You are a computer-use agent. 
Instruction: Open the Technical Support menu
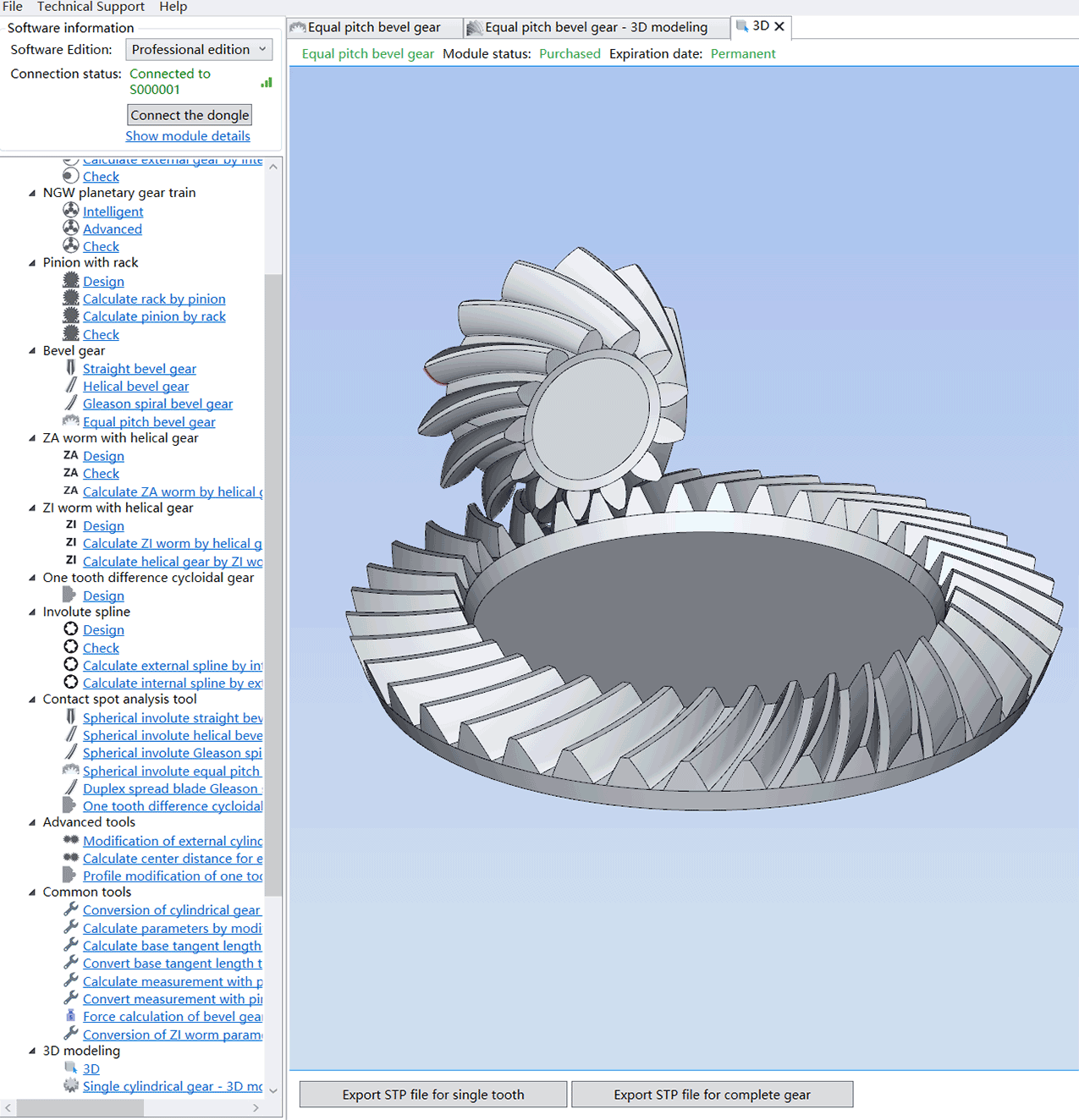(91, 7)
